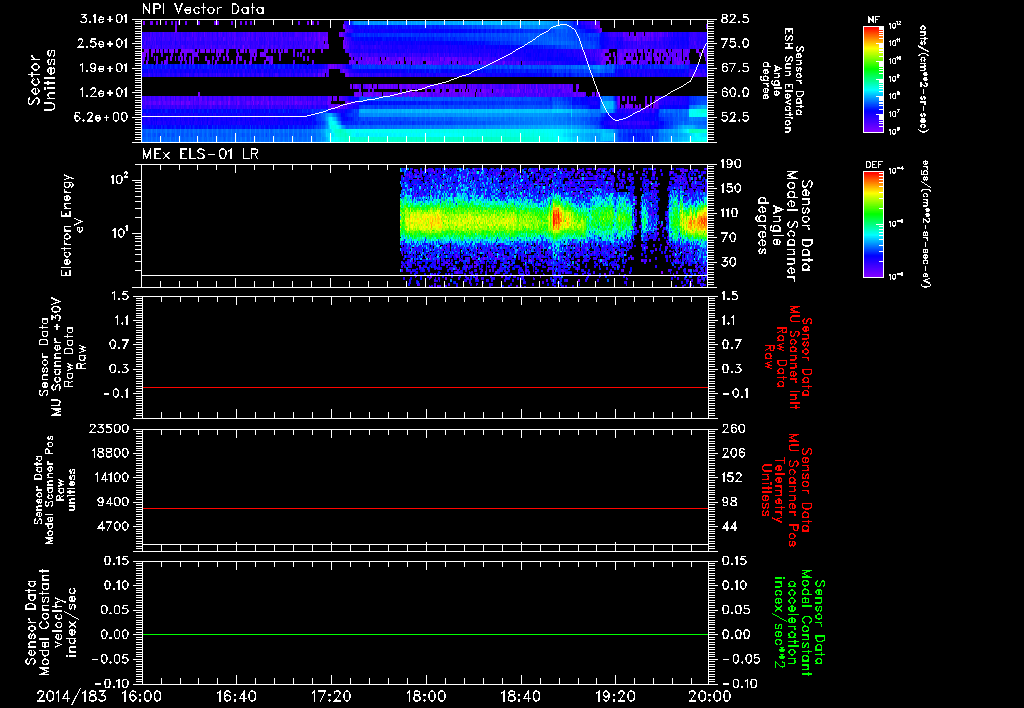Click the '1.2e+01' sector tick label
Image resolution: width=1024 pixels, height=708 pixels.
pos(102,93)
